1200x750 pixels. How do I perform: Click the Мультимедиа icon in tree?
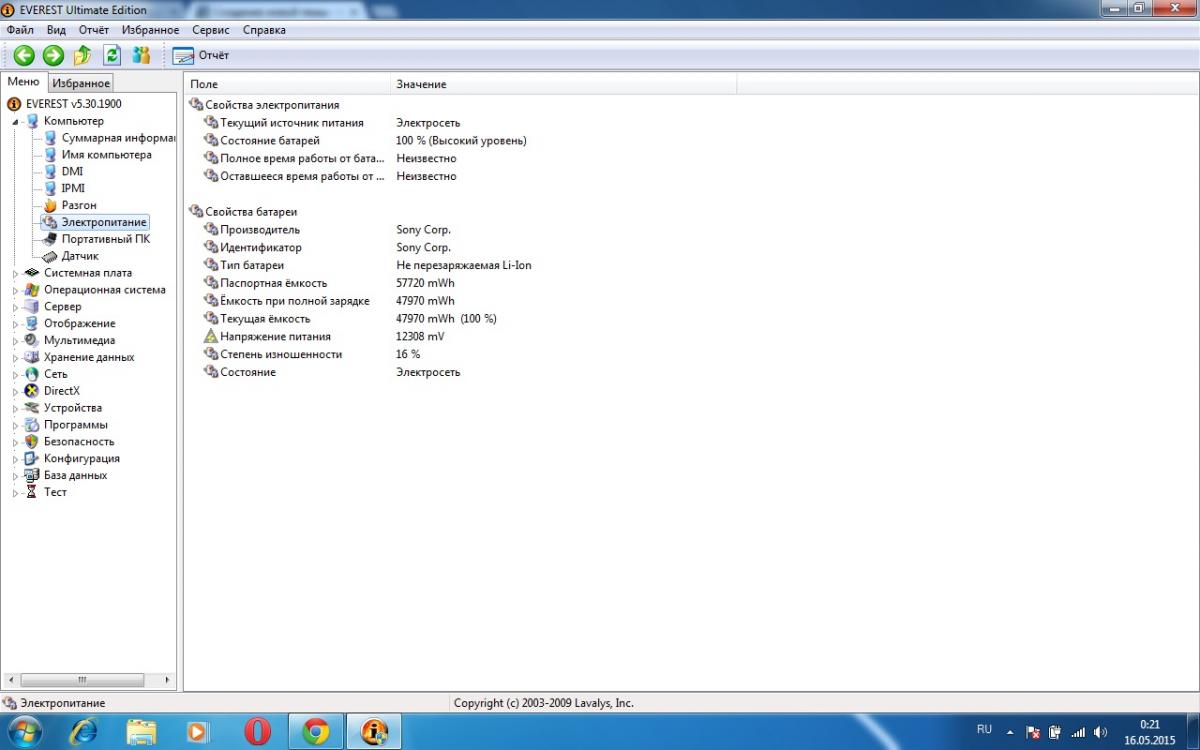(32, 340)
